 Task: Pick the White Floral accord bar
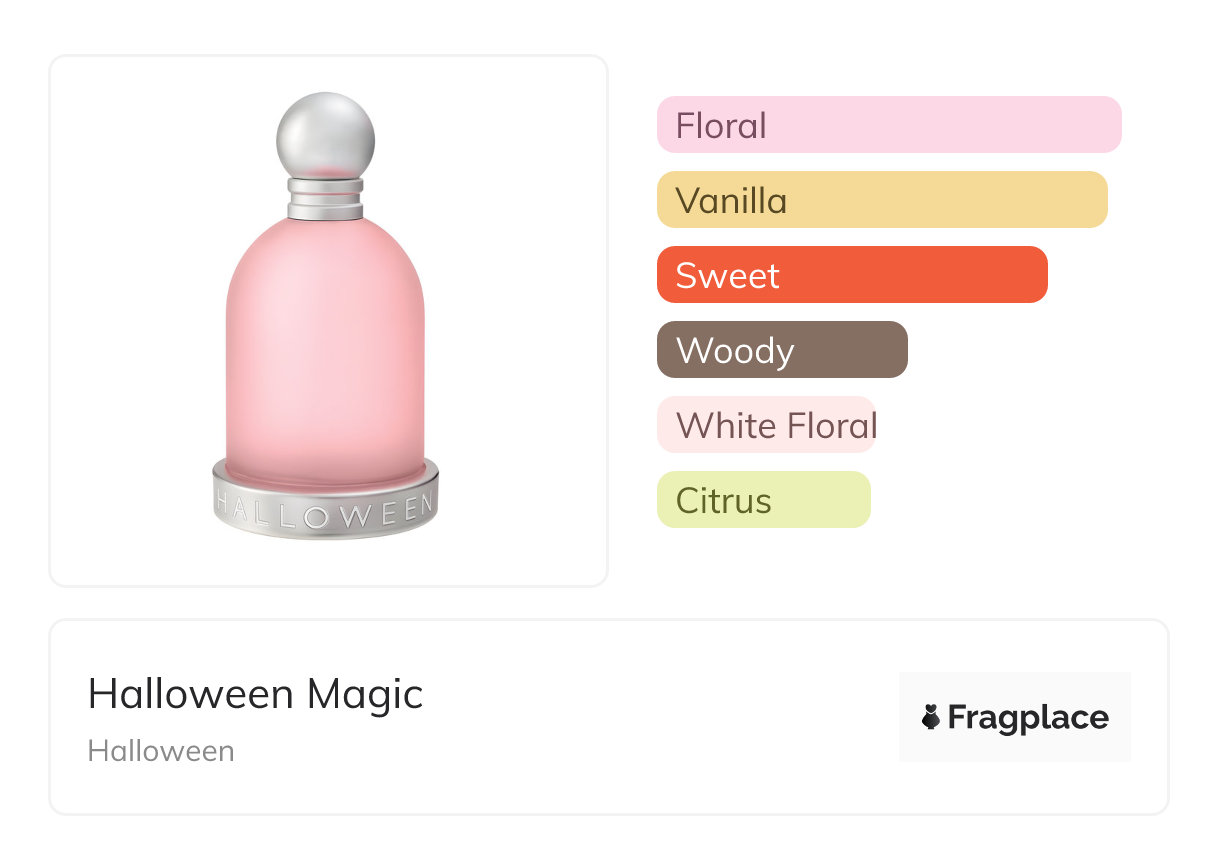tap(766, 425)
